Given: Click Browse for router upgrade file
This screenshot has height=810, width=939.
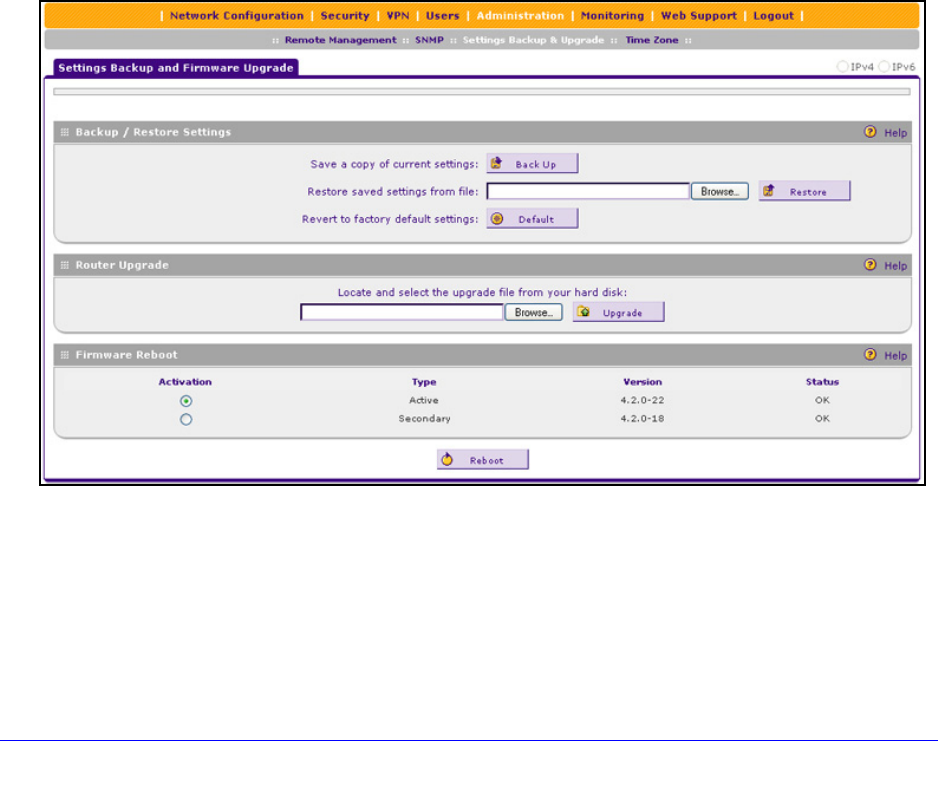Looking at the screenshot, I should (534, 313).
